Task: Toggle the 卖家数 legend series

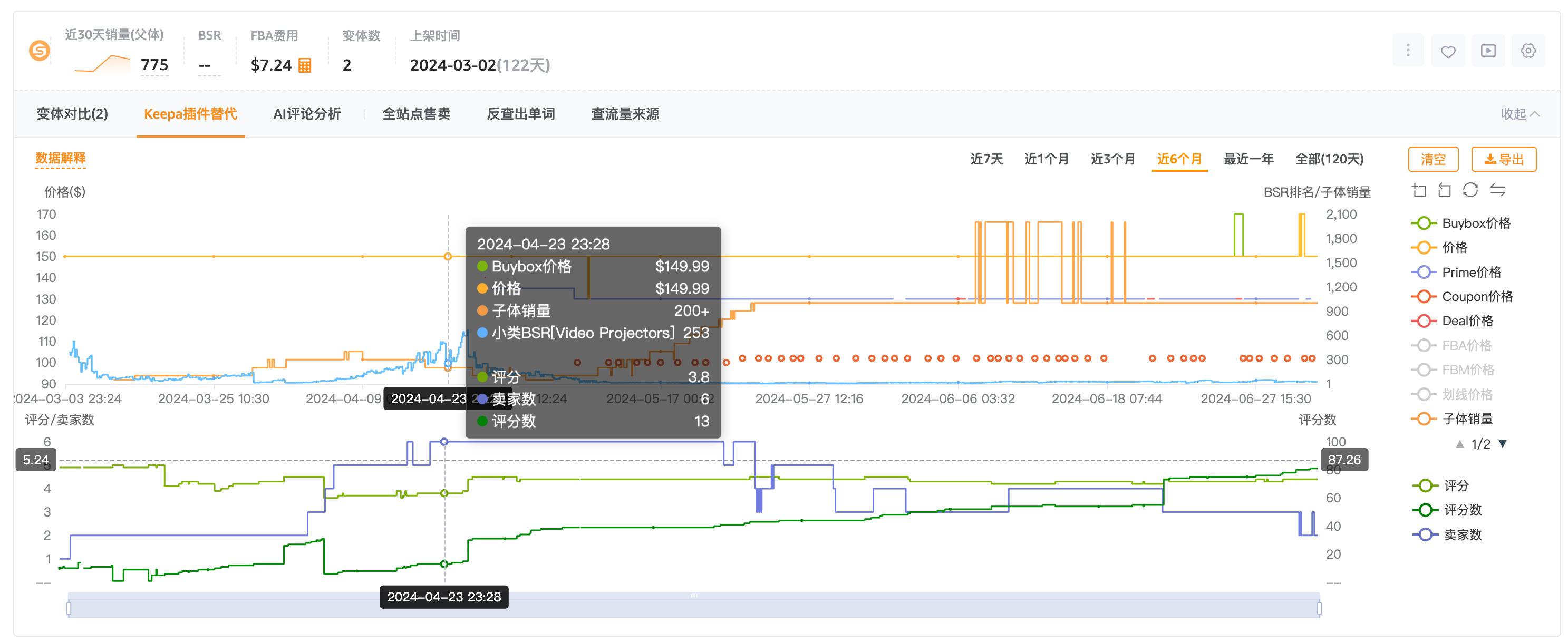Action: click(x=1447, y=535)
